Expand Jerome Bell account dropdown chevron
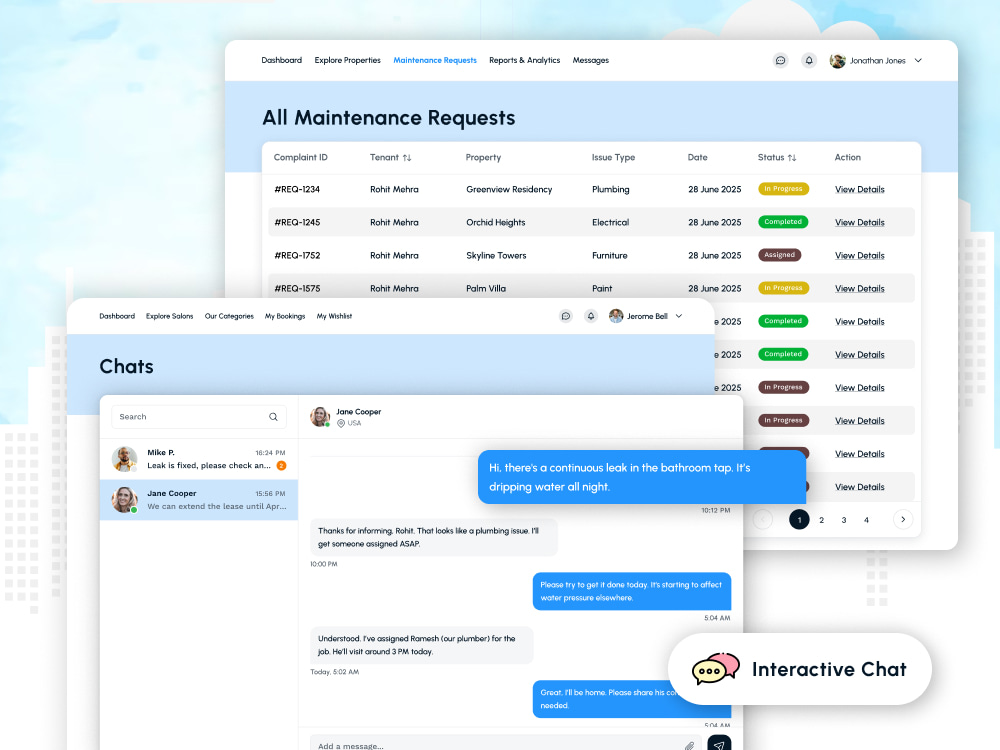Viewport: 1000px width, 750px height. pos(679,316)
